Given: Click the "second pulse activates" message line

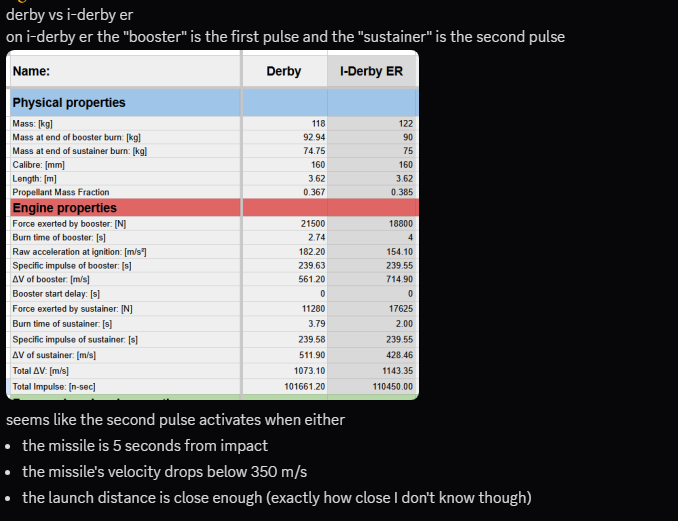Looking at the screenshot, I should 175,419.
